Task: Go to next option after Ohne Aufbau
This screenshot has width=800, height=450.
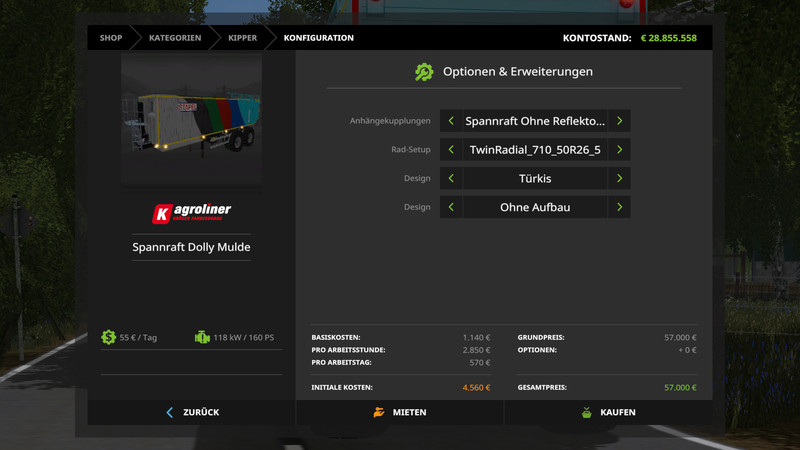Action: tap(620, 208)
